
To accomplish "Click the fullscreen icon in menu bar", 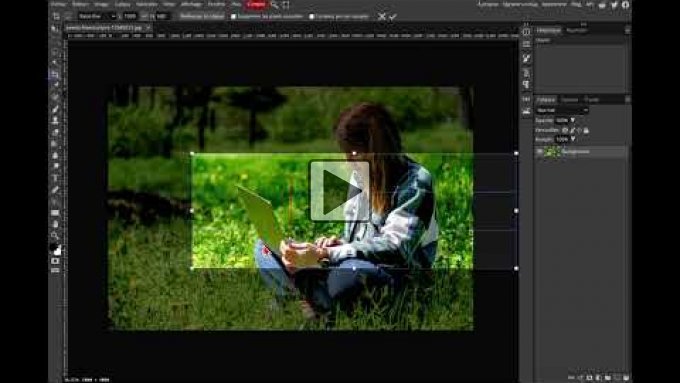I will click(286, 5).
